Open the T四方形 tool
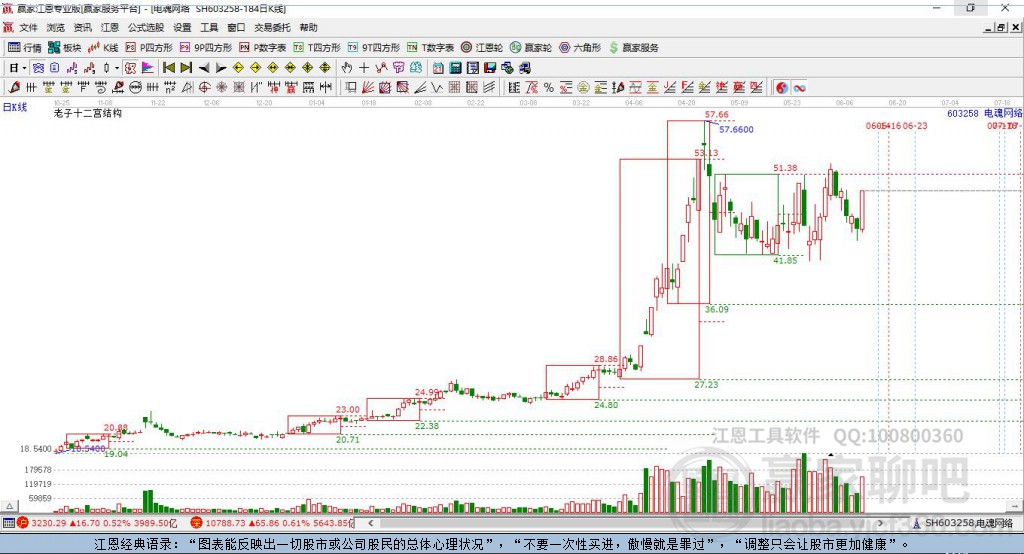 [x=317, y=48]
